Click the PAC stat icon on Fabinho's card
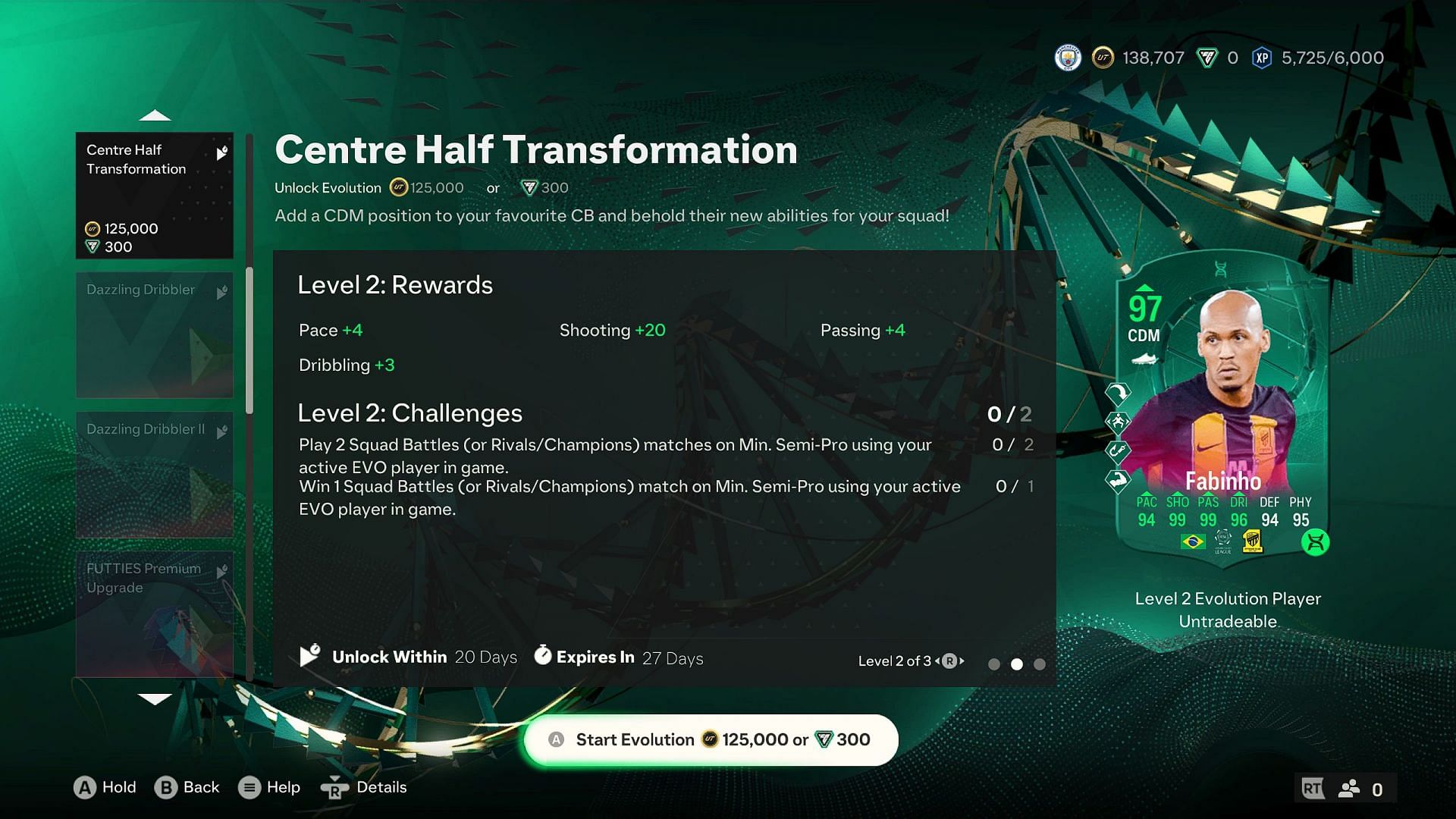The image size is (1456, 819). pyautogui.click(x=1142, y=501)
